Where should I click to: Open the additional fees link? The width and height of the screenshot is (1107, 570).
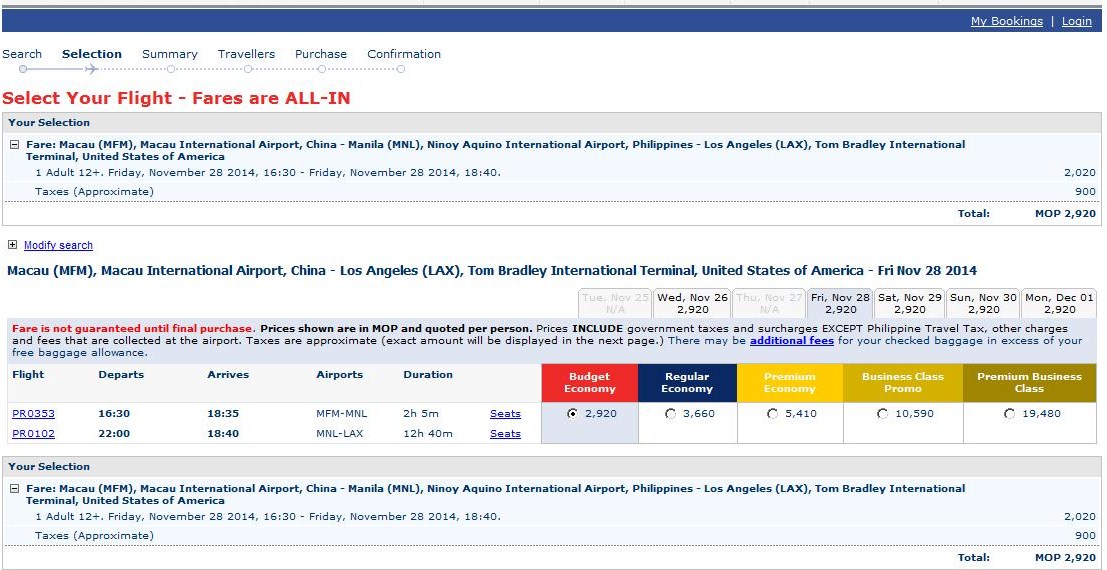click(791, 340)
